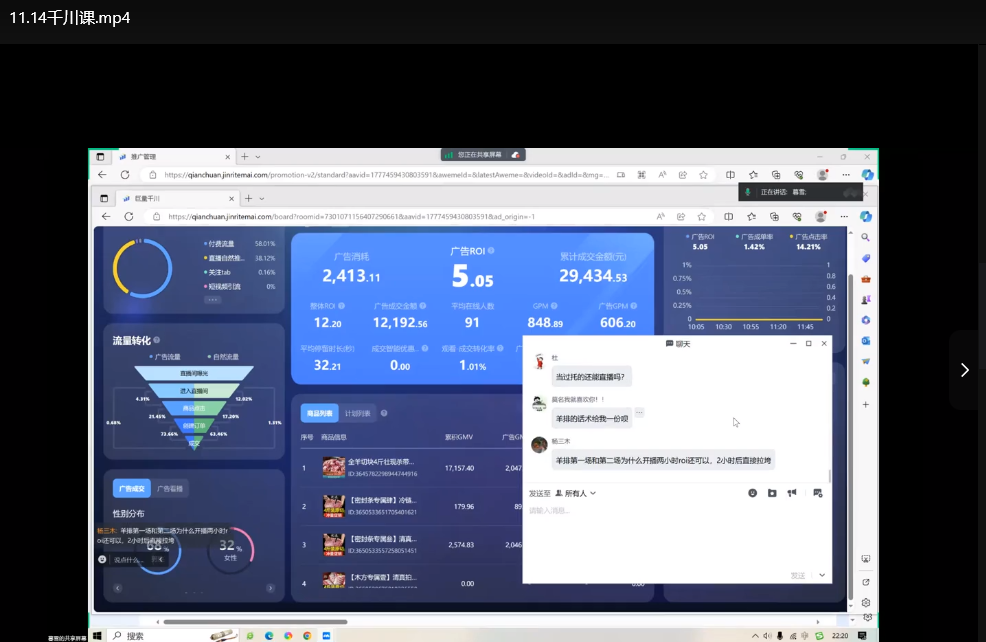The width and height of the screenshot is (986, 642).
Task: Click 发送 button in chat
Action: tap(798, 575)
